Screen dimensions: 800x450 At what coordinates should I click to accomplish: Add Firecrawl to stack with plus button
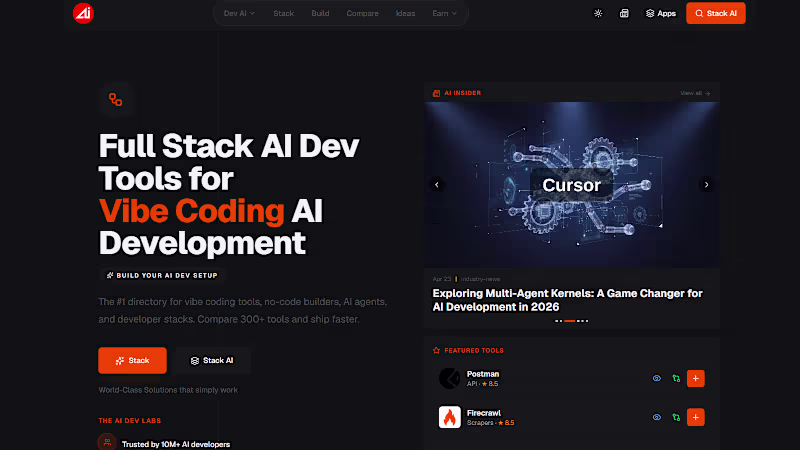pyautogui.click(x=695, y=417)
